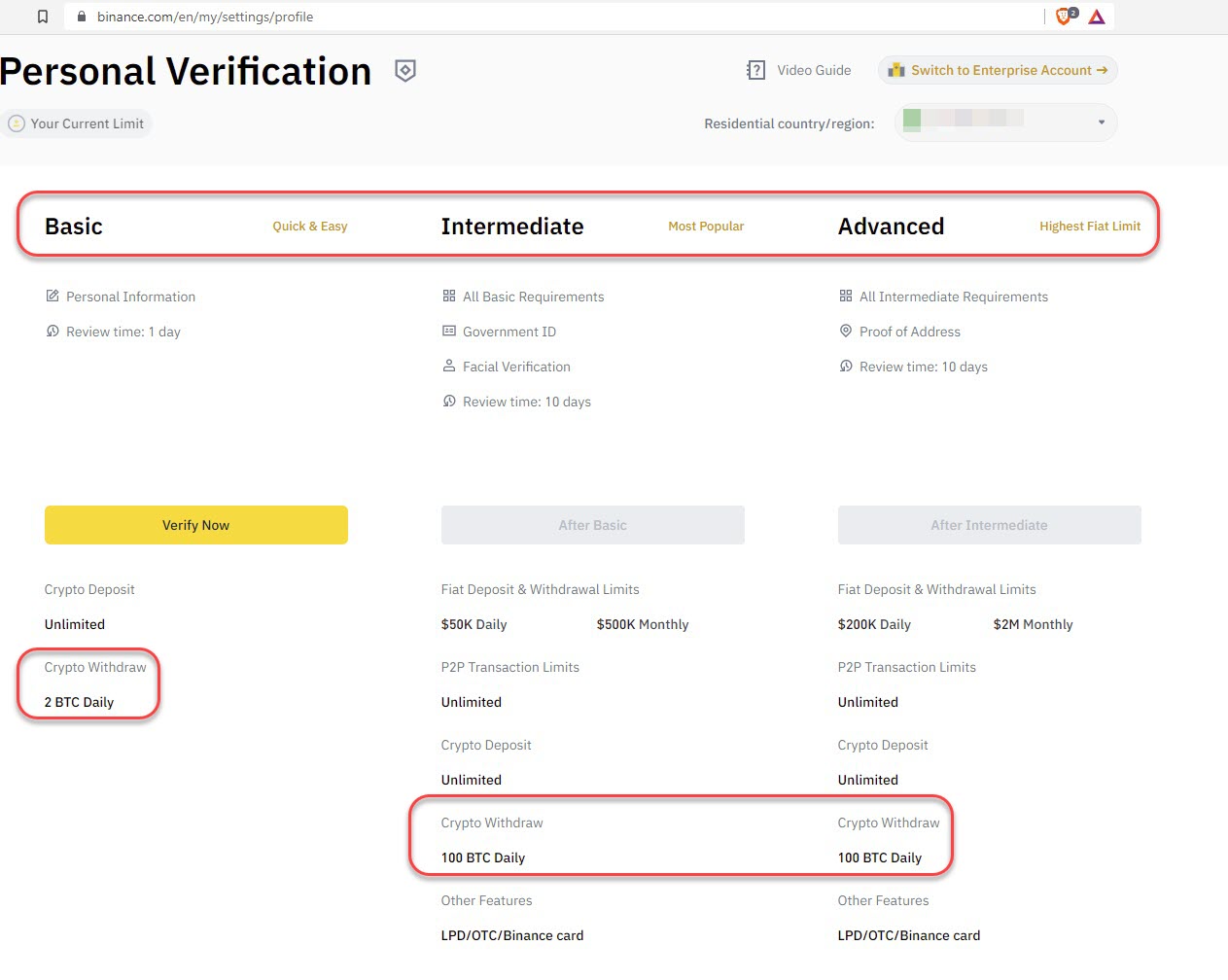
Task: Click the bookmark icon in address bar
Action: (x=43, y=17)
